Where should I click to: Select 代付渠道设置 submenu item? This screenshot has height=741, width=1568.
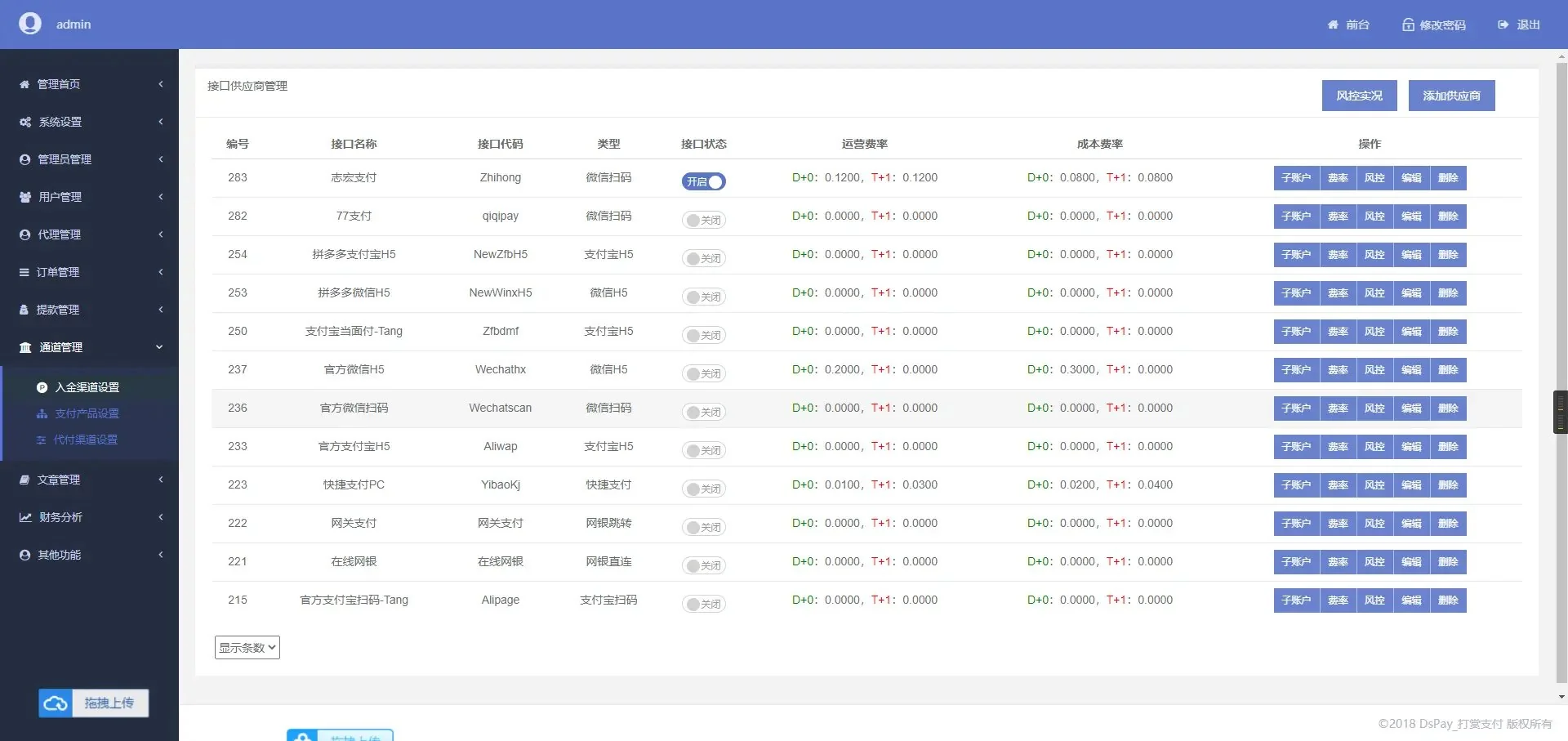click(86, 440)
